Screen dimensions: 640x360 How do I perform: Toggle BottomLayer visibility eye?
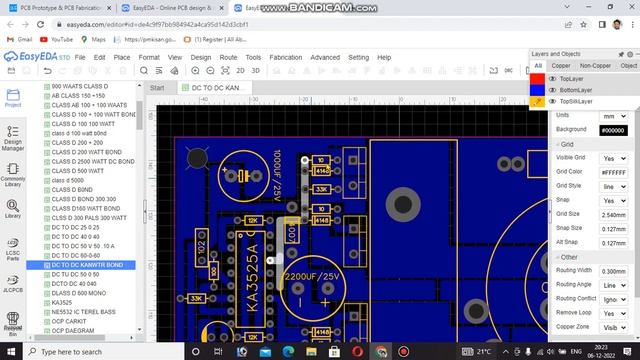click(552, 90)
